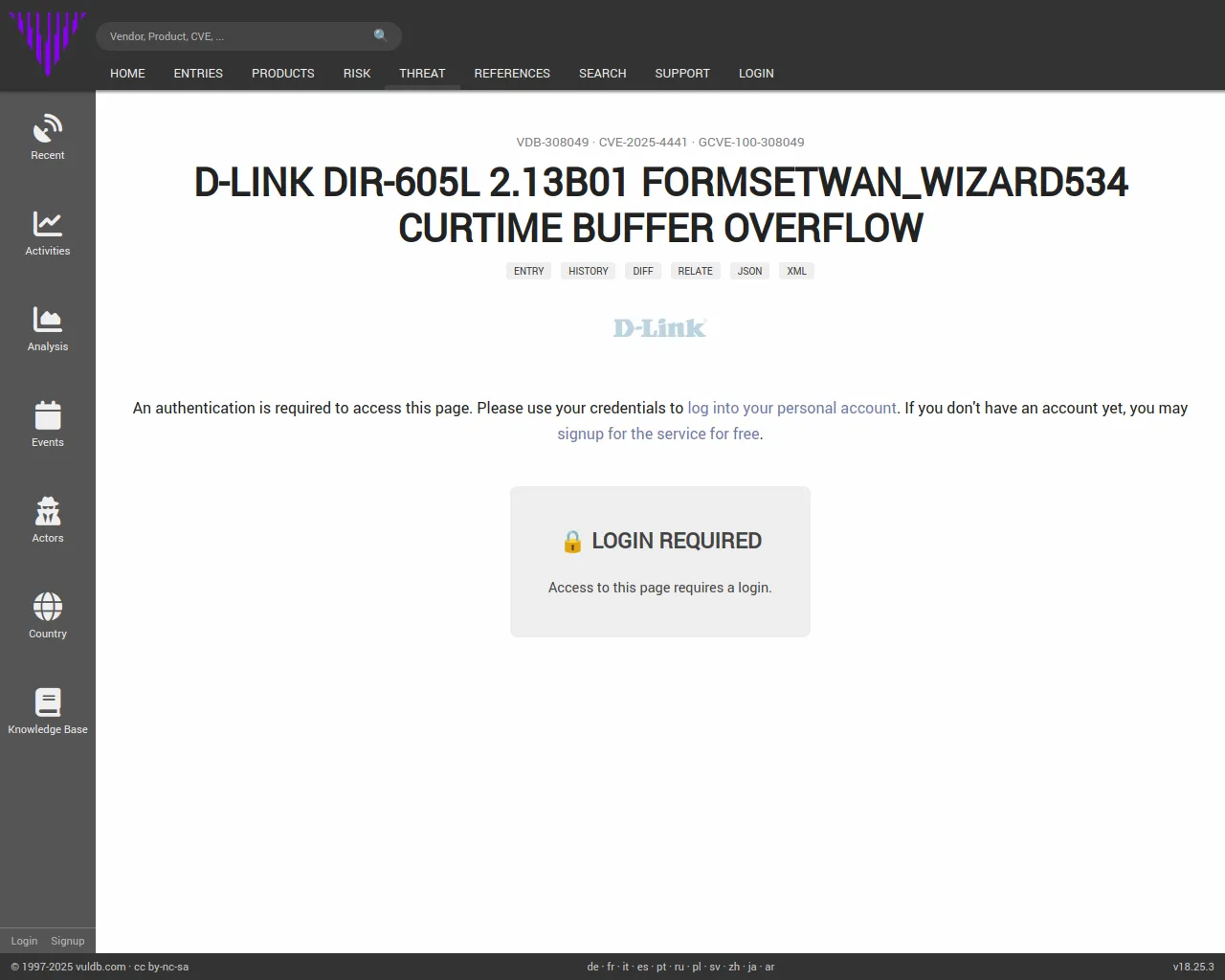Click the Signup link in sidebar footer
Image resolution: width=1225 pixels, height=980 pixels.
coord(68,941)
